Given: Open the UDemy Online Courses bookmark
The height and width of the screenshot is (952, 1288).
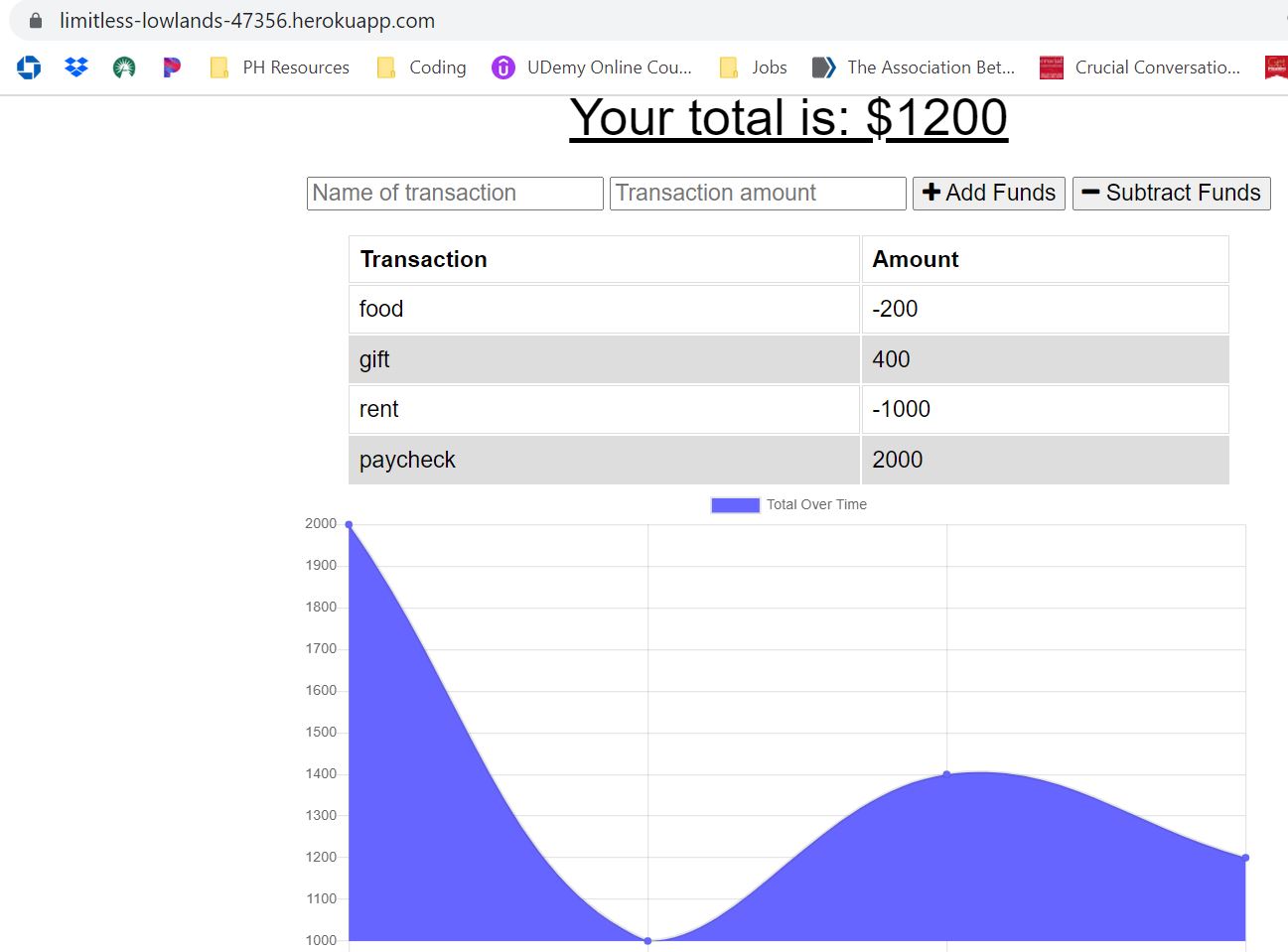Looking at the screenshot, I should tap(592, 68).
